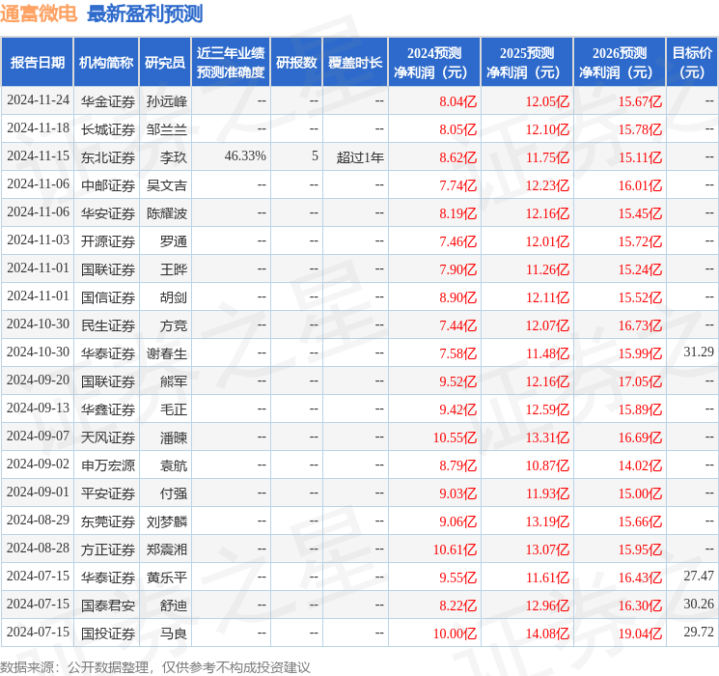
Task: Select the 国投证券 institution cell
Action: pyautogui.click(x=108, y=633)
